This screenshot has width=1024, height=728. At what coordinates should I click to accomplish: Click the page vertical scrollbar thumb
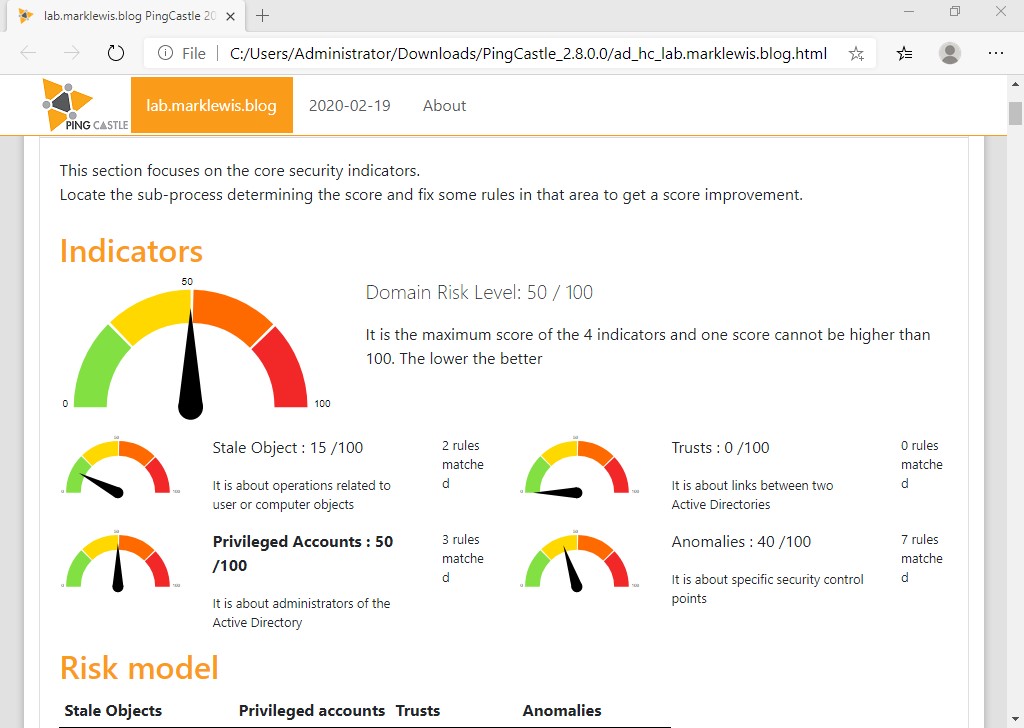pyautogui.click(x=1015, y=113)
